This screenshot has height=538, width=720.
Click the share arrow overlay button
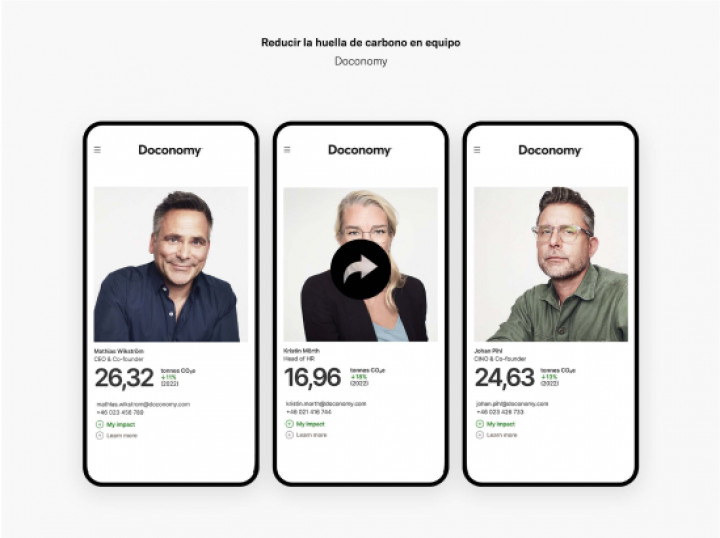[x=360, y=270]
